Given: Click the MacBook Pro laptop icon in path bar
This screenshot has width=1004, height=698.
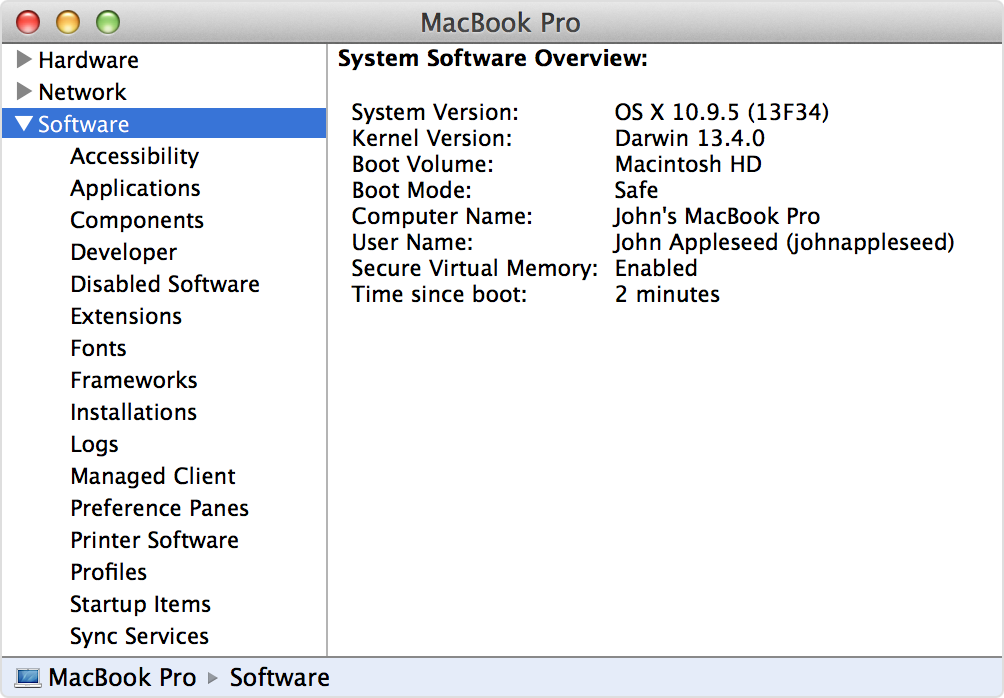Looking at the screenshot, I should tap(28, 678).
